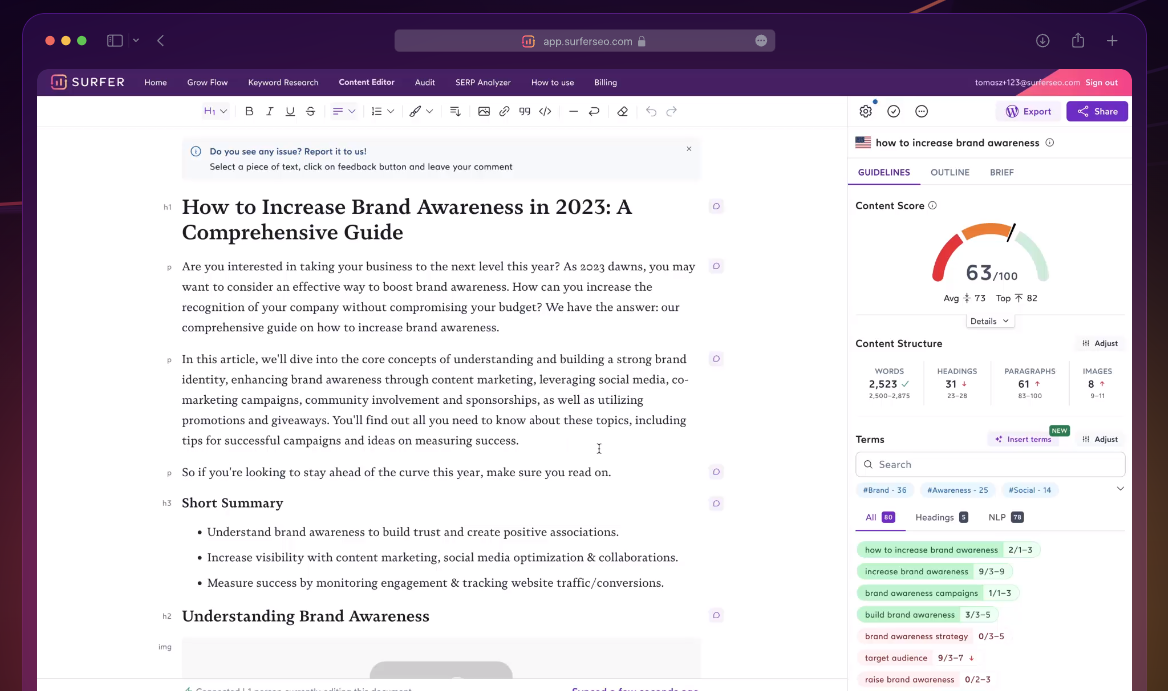The height and width of the screenshot is (691, 1168).
Task: Click the info icon beside the keyword title
Action: tap(1050, 142)
